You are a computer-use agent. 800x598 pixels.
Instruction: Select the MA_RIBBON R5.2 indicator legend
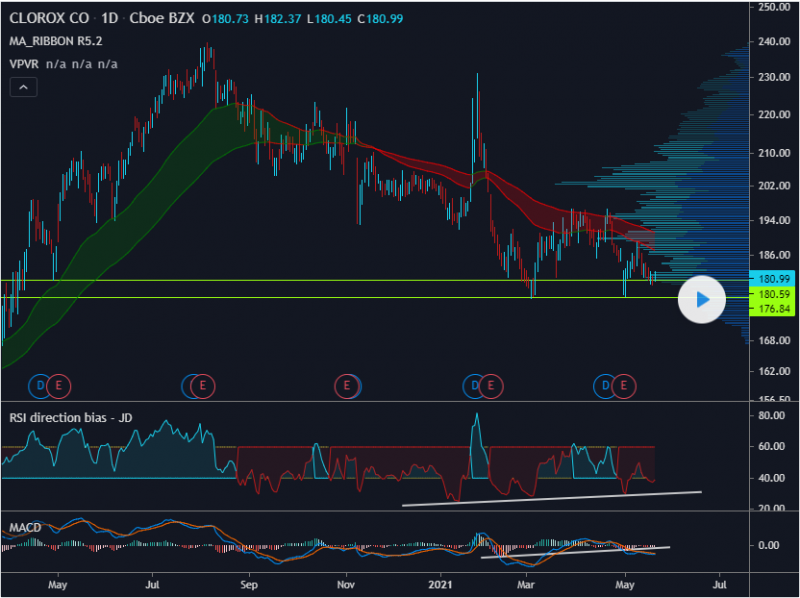55,41
